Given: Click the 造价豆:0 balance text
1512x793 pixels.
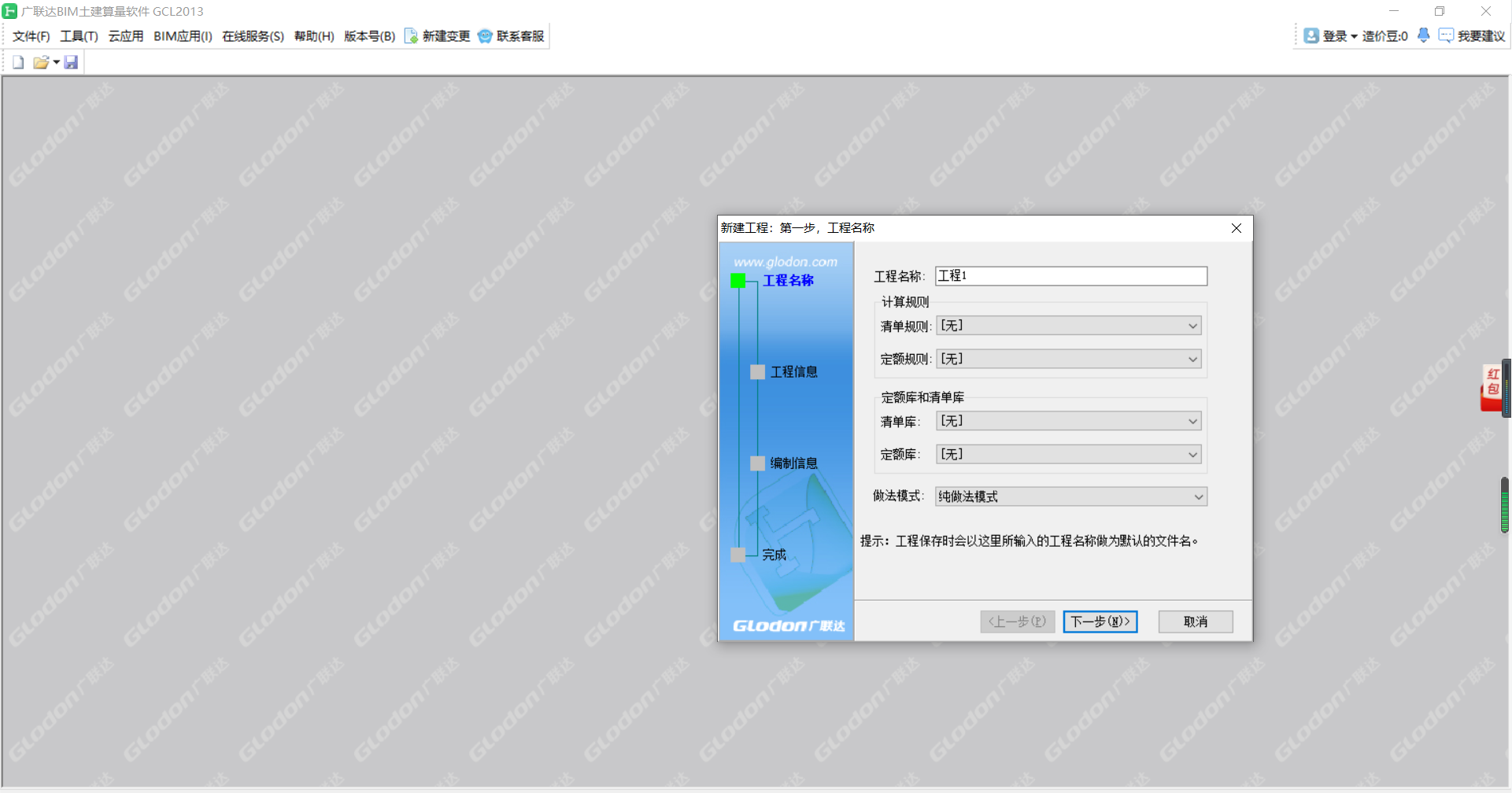Looking at the screenshot, I should [1384, 36].
